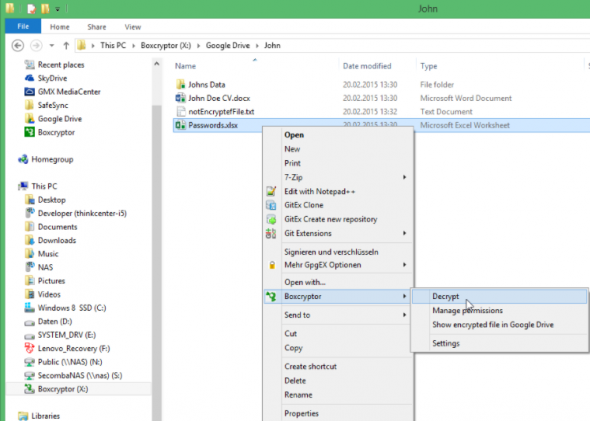Open Windows 8 SSD (C:) drive
Screen dimensions: 590x421
click(72, 308)
